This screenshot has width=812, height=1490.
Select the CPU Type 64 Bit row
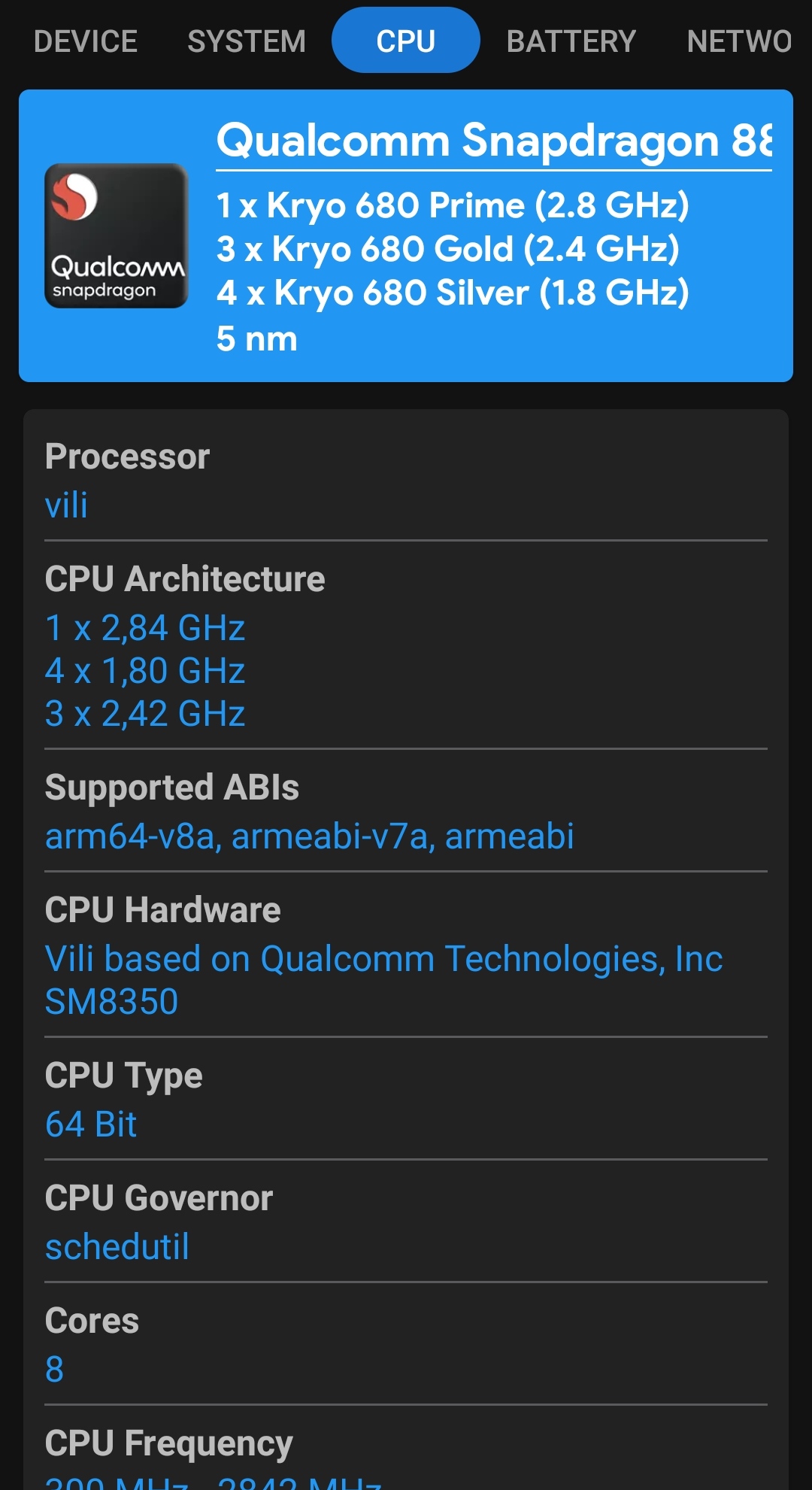(406, 1100)
